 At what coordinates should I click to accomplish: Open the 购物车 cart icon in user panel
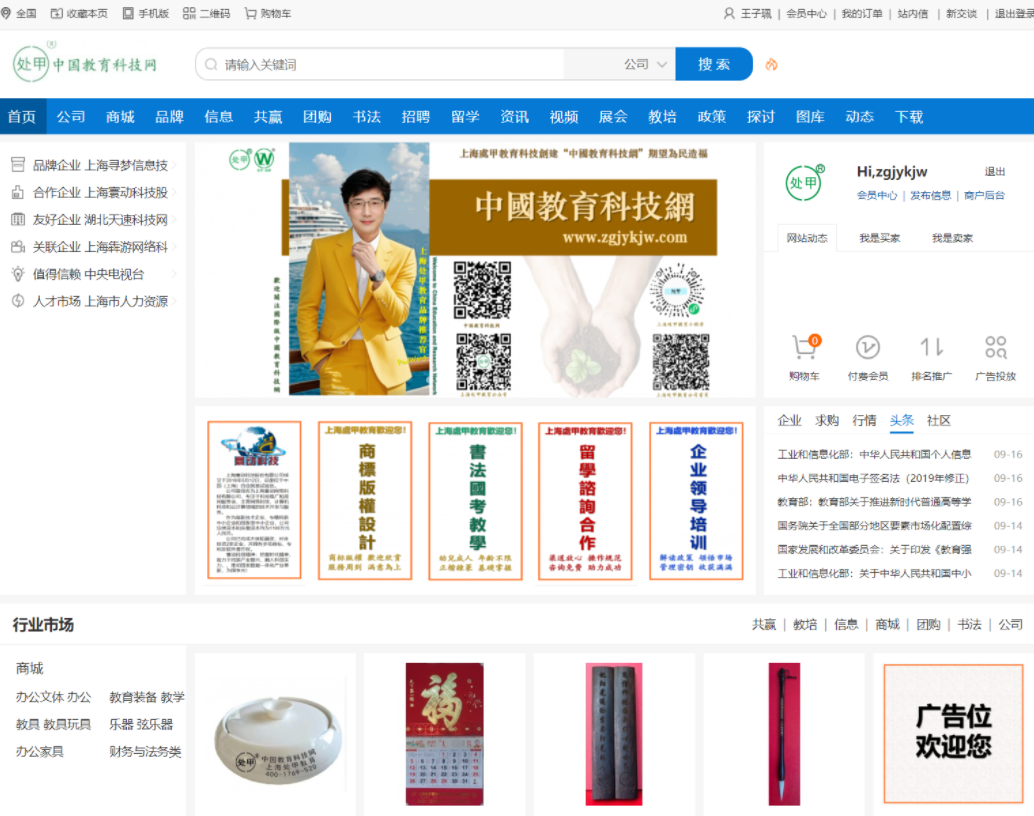804,347
